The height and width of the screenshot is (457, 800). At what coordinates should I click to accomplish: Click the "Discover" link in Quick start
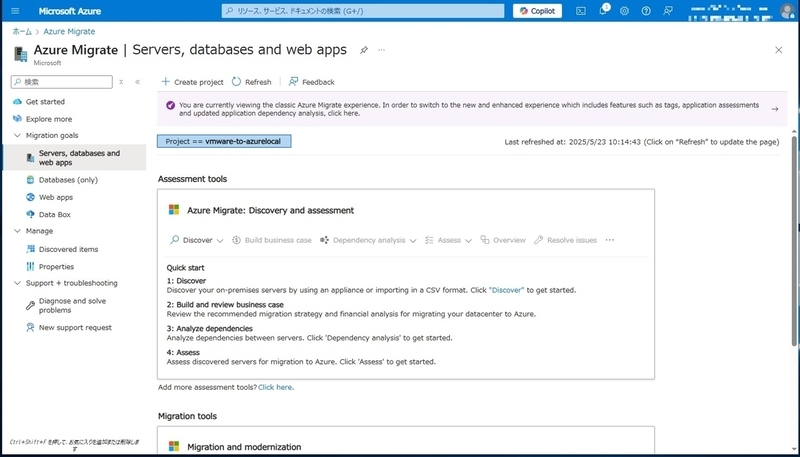506,290
